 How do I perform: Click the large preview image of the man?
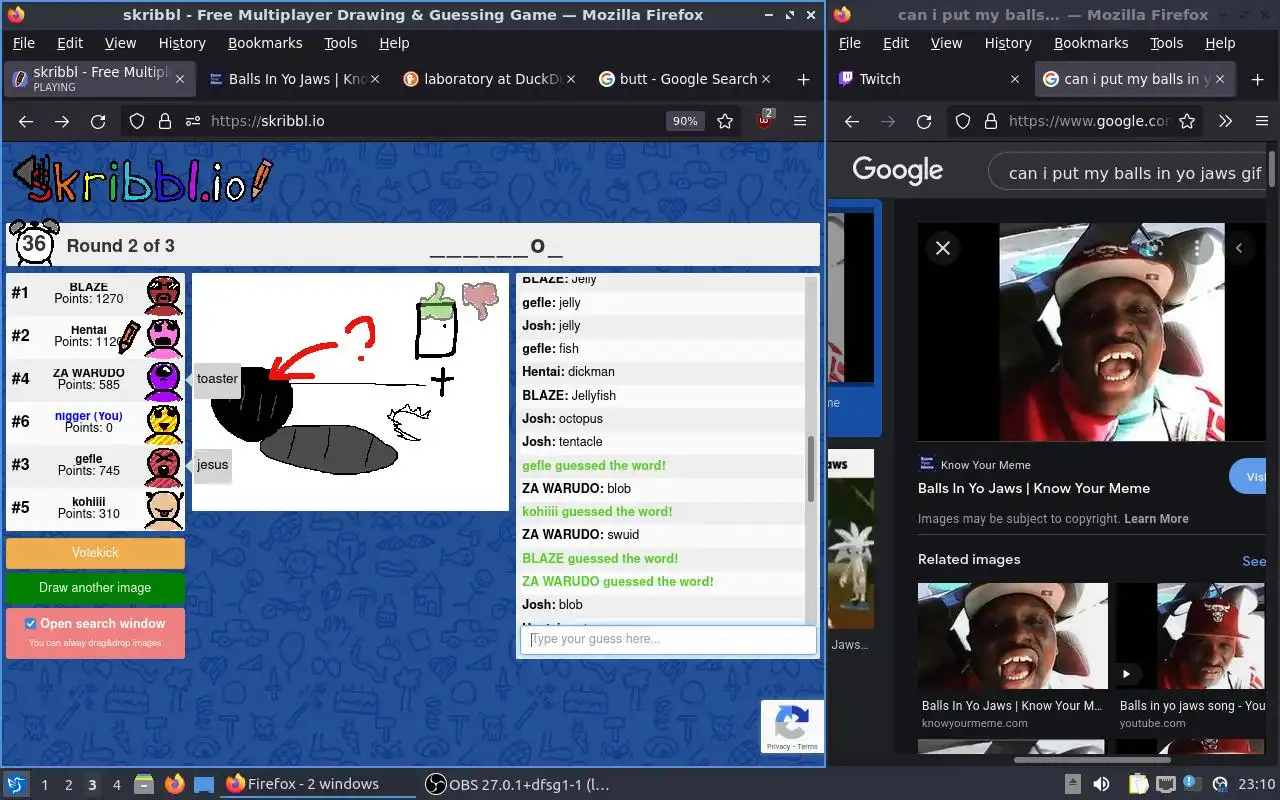[1112, 332]
